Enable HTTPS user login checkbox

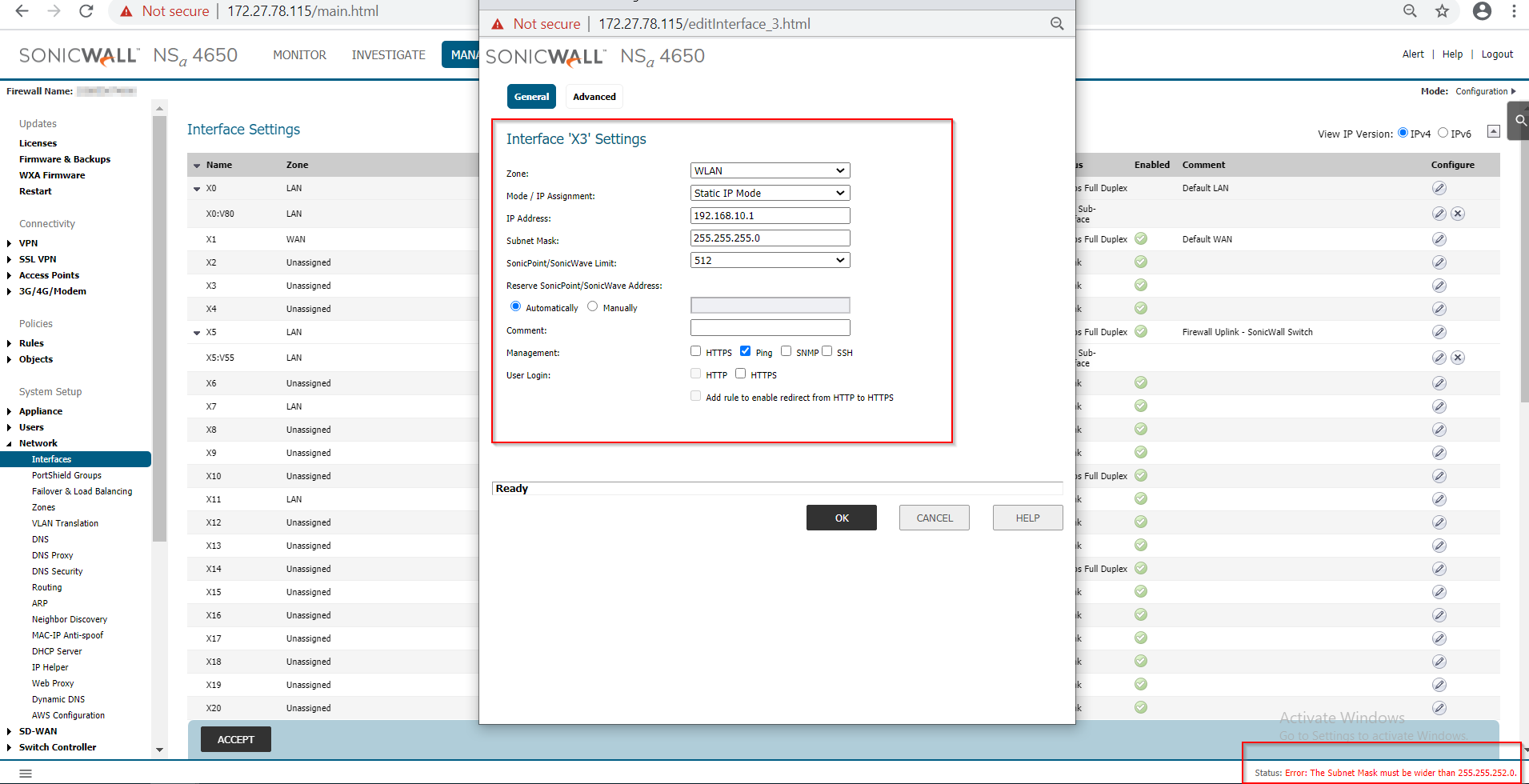[x=740, y=374]
